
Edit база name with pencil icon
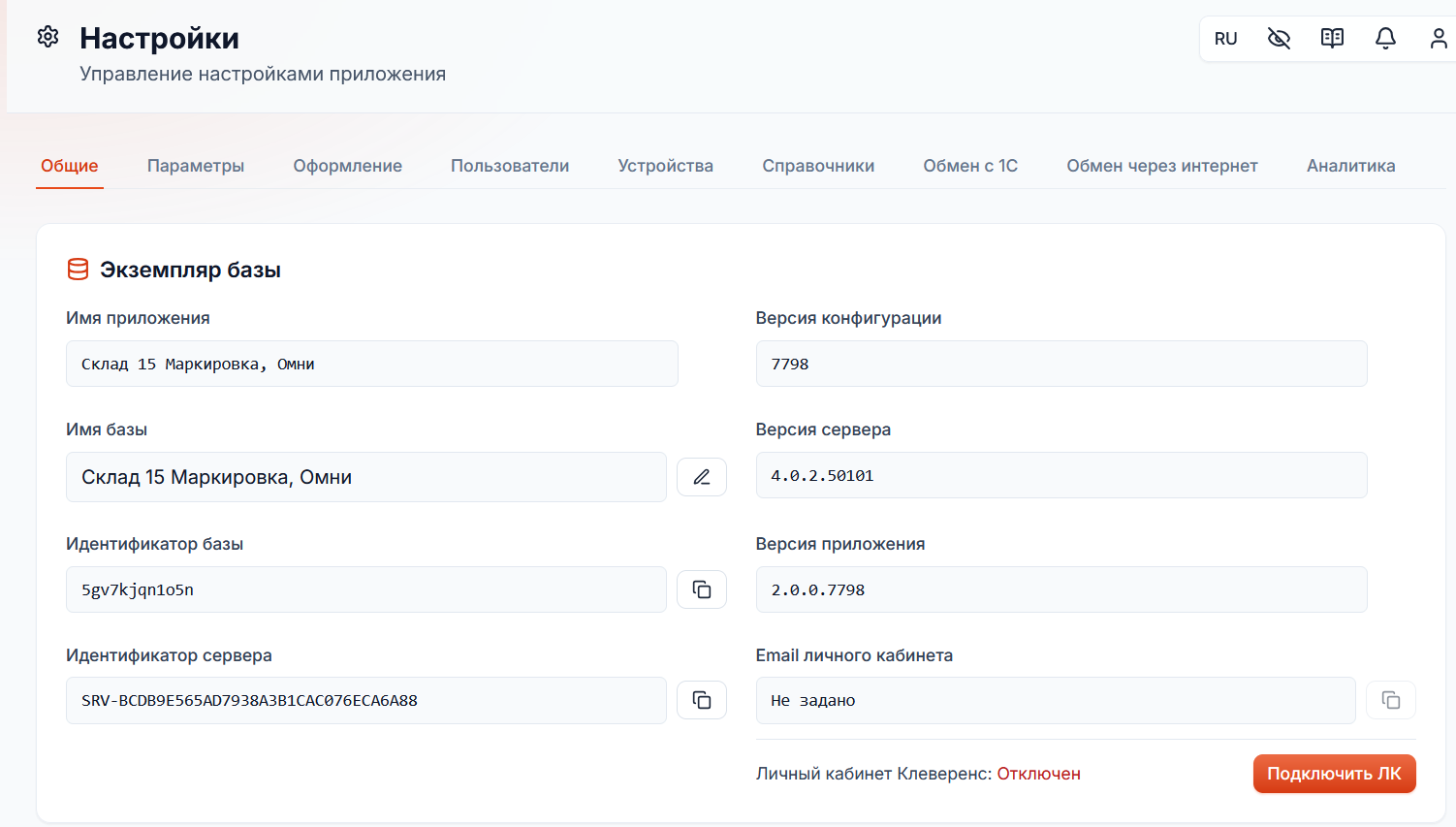point(702,477)
